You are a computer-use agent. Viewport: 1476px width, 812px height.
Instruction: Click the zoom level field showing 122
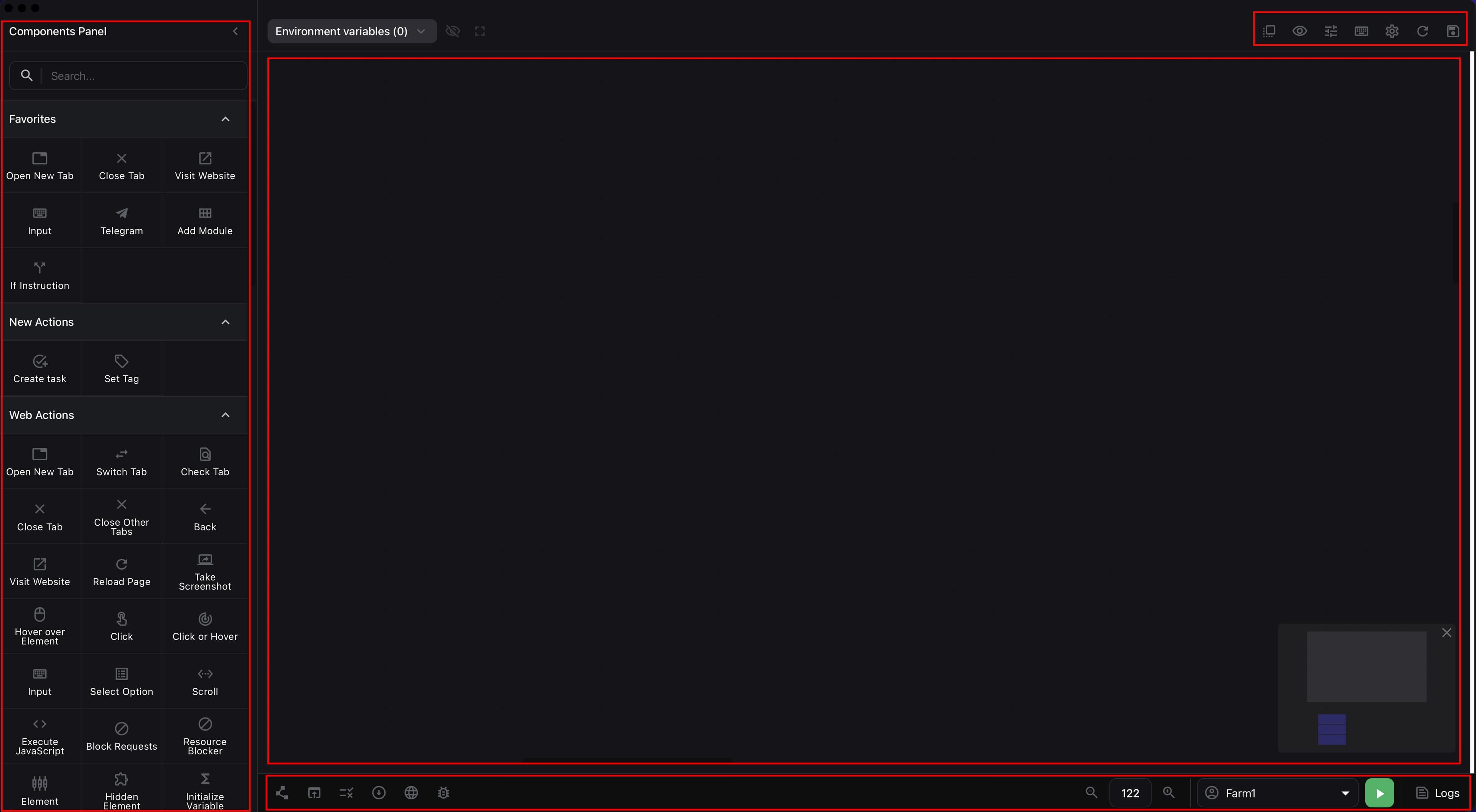[x=1130, y=793]
